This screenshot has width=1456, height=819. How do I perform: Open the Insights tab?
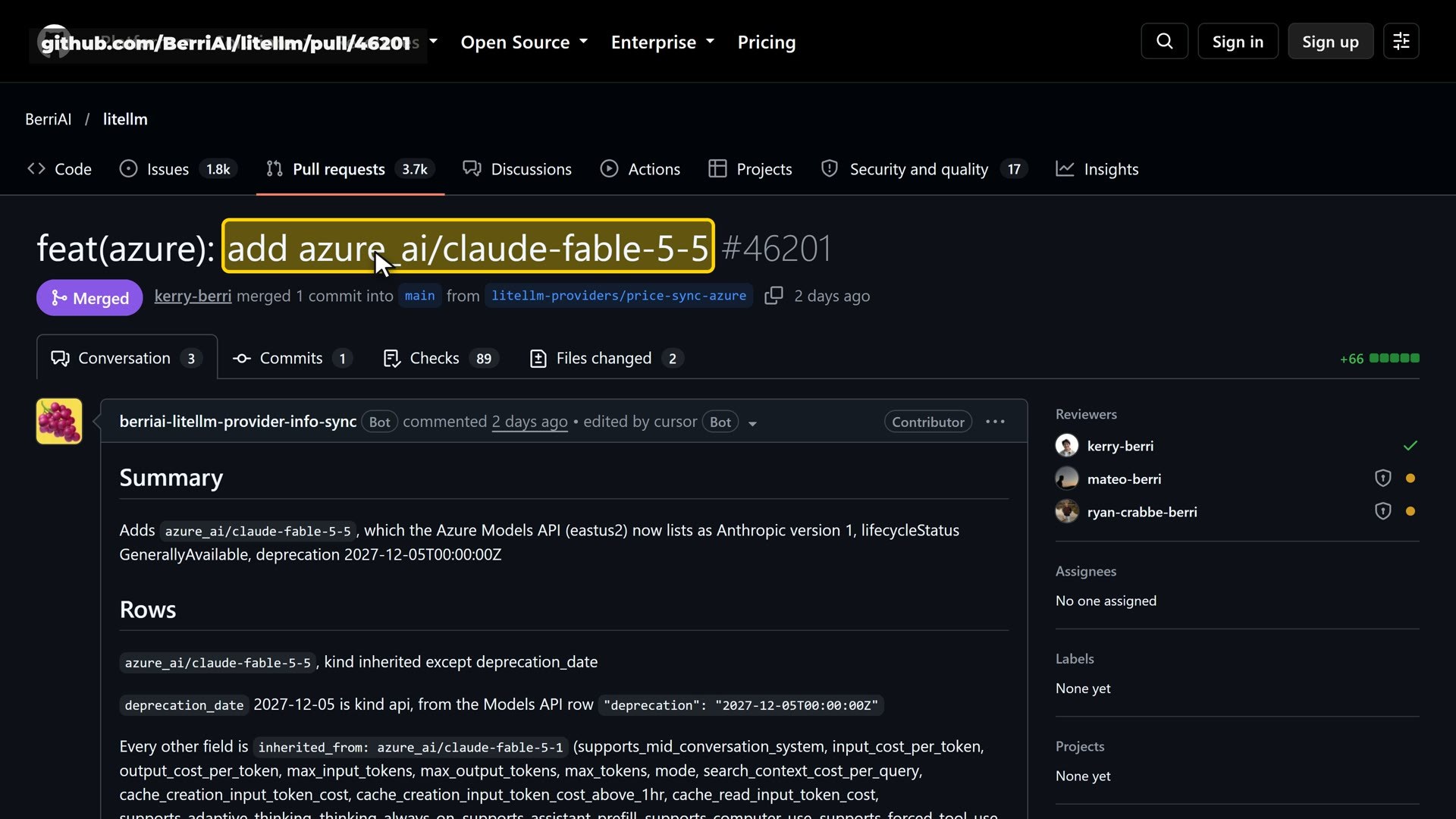tap(1097, 169)
